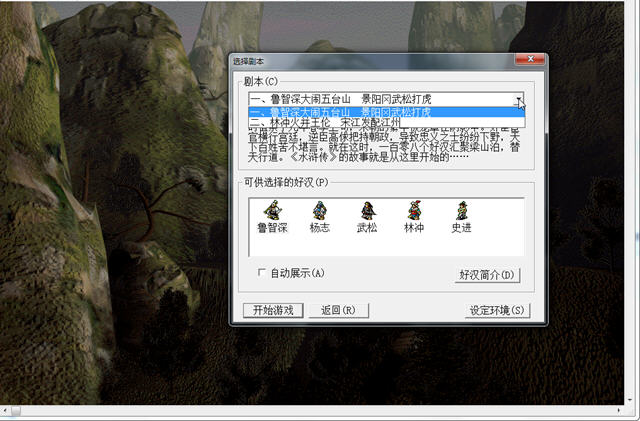Screen dimensions: 640x421
Task: Click the 开始游戏 button
Action: (273, 310)
